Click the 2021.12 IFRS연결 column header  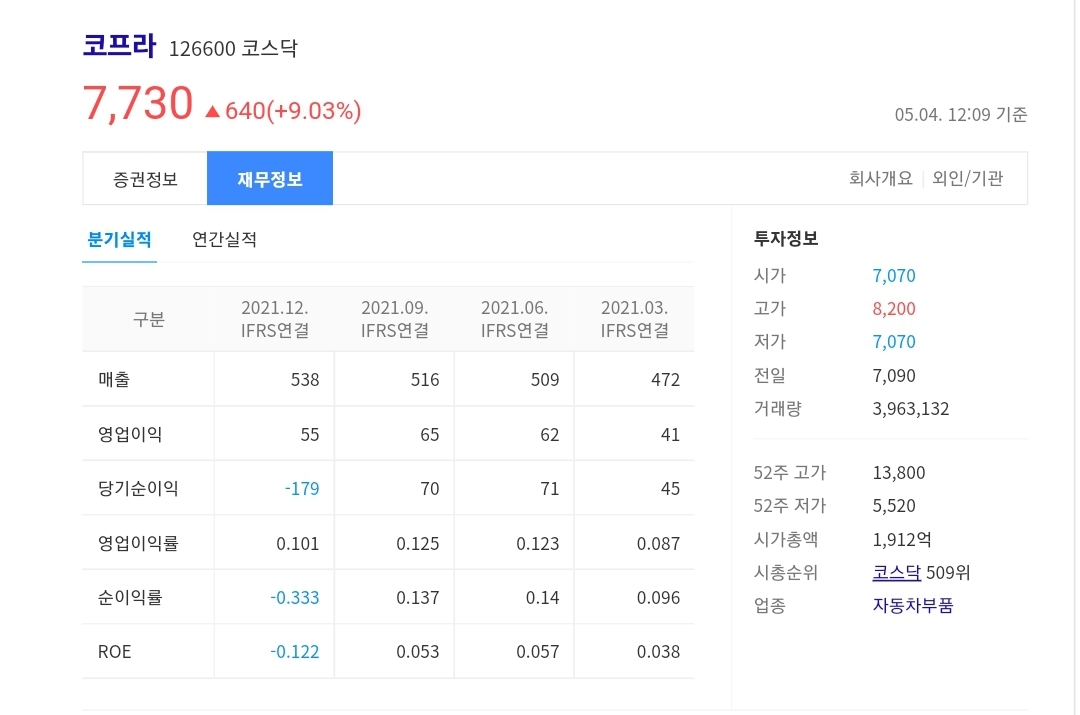pos(274,318)
